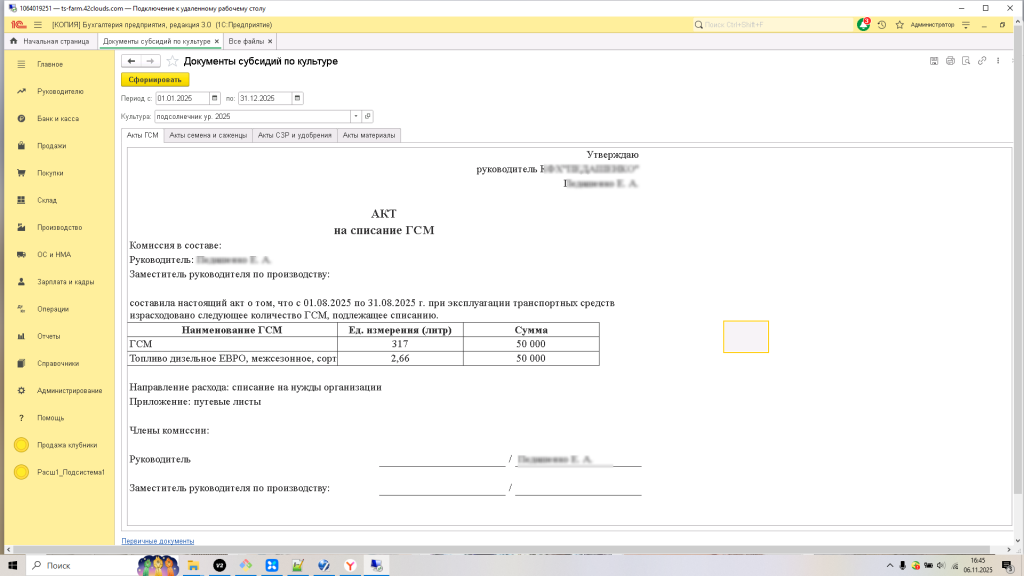
Task: Click the Первичные документы link
Action: click(x=157, y=541)
